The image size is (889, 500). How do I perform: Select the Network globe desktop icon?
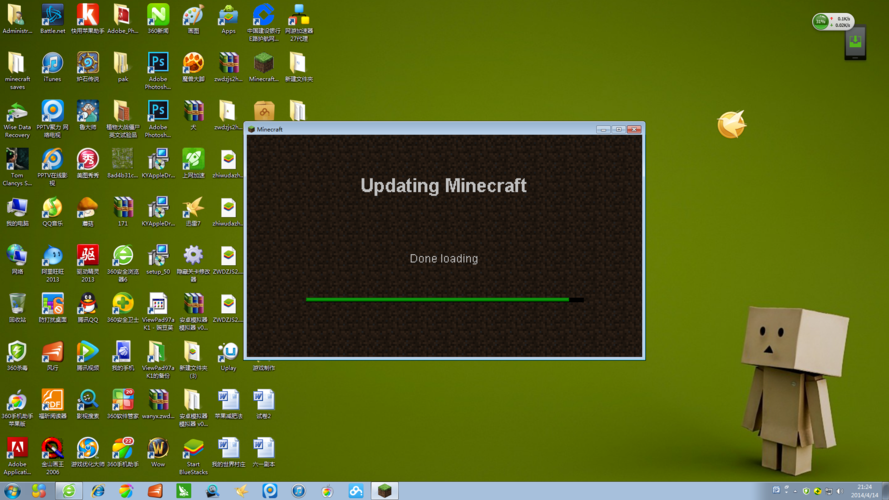click(17, 260)
